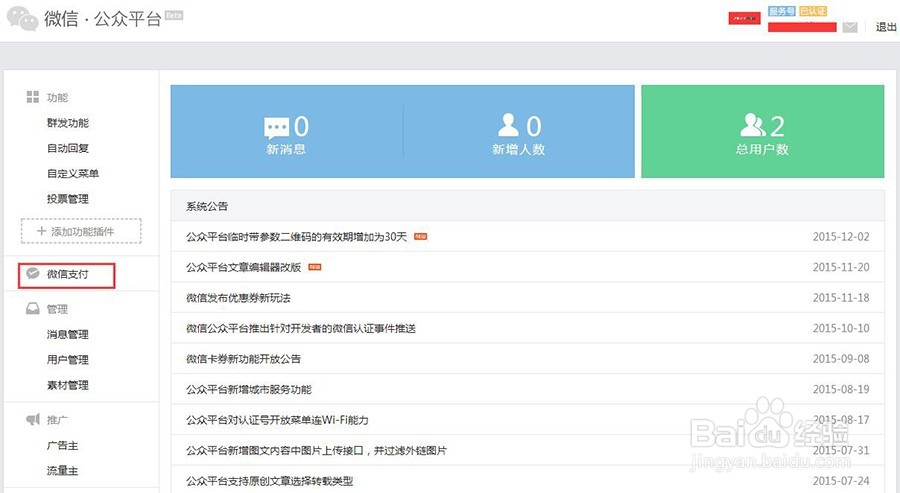Open announcement 公众平台支持原创文章选择转载类型
This screenshot has width=900, height=493.
point(269,481)
